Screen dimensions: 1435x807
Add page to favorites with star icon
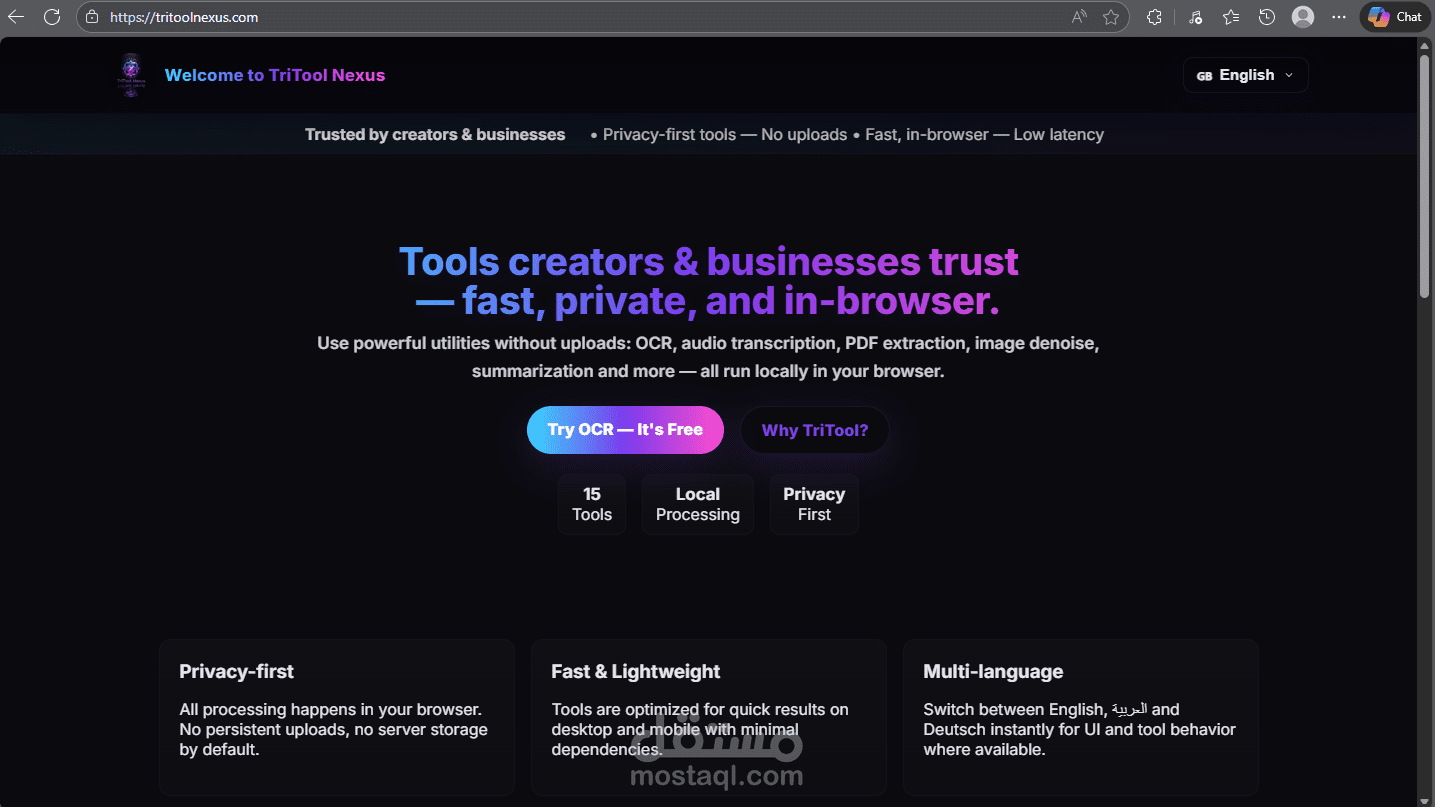point(1111,17)
